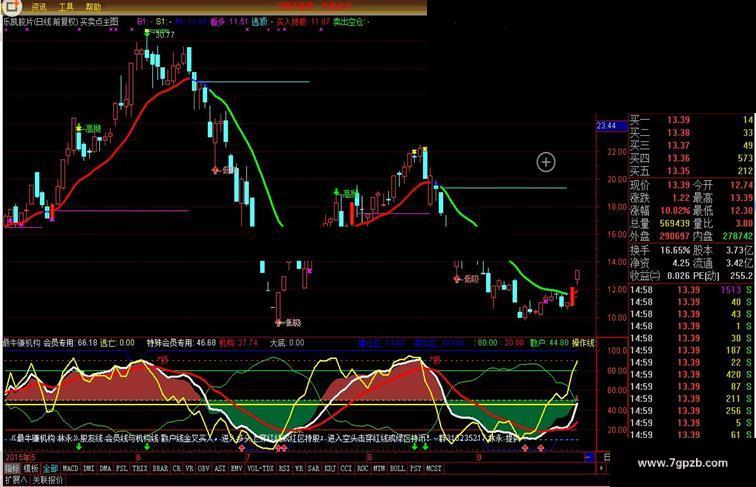Open the 关联报价 tab

pyautogui.click(x=48, y=480)
